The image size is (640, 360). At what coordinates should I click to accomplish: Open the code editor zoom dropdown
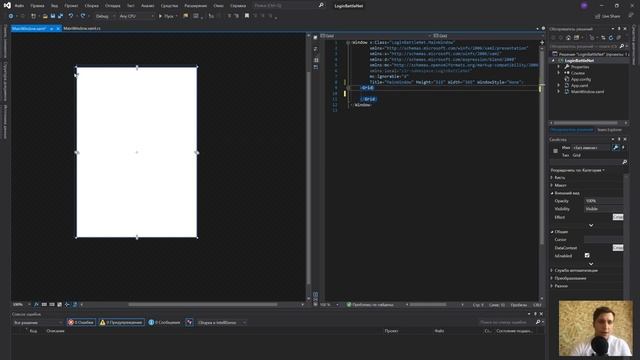[x=329, y=305]
